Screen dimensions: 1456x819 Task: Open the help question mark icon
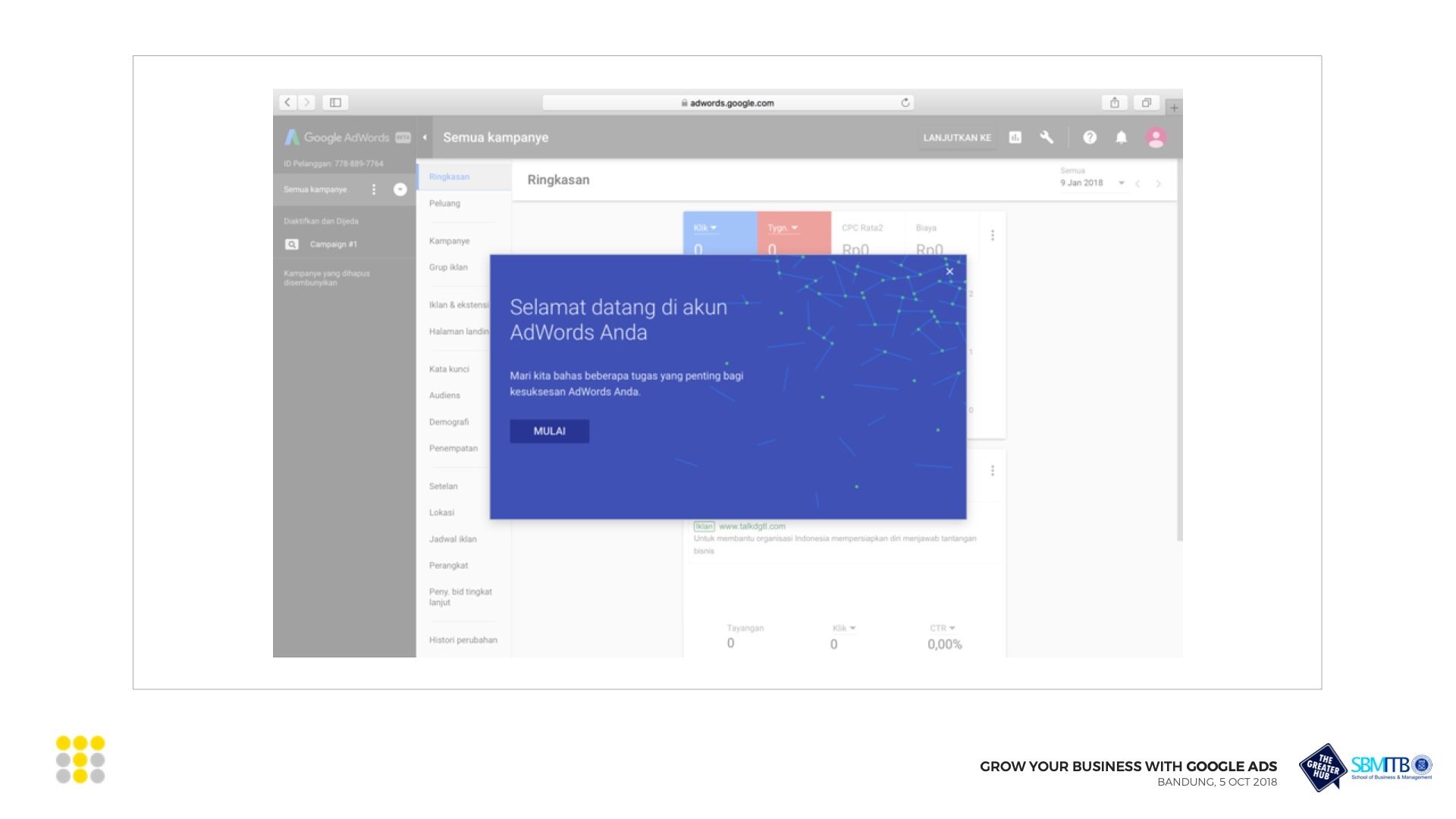1090,137
